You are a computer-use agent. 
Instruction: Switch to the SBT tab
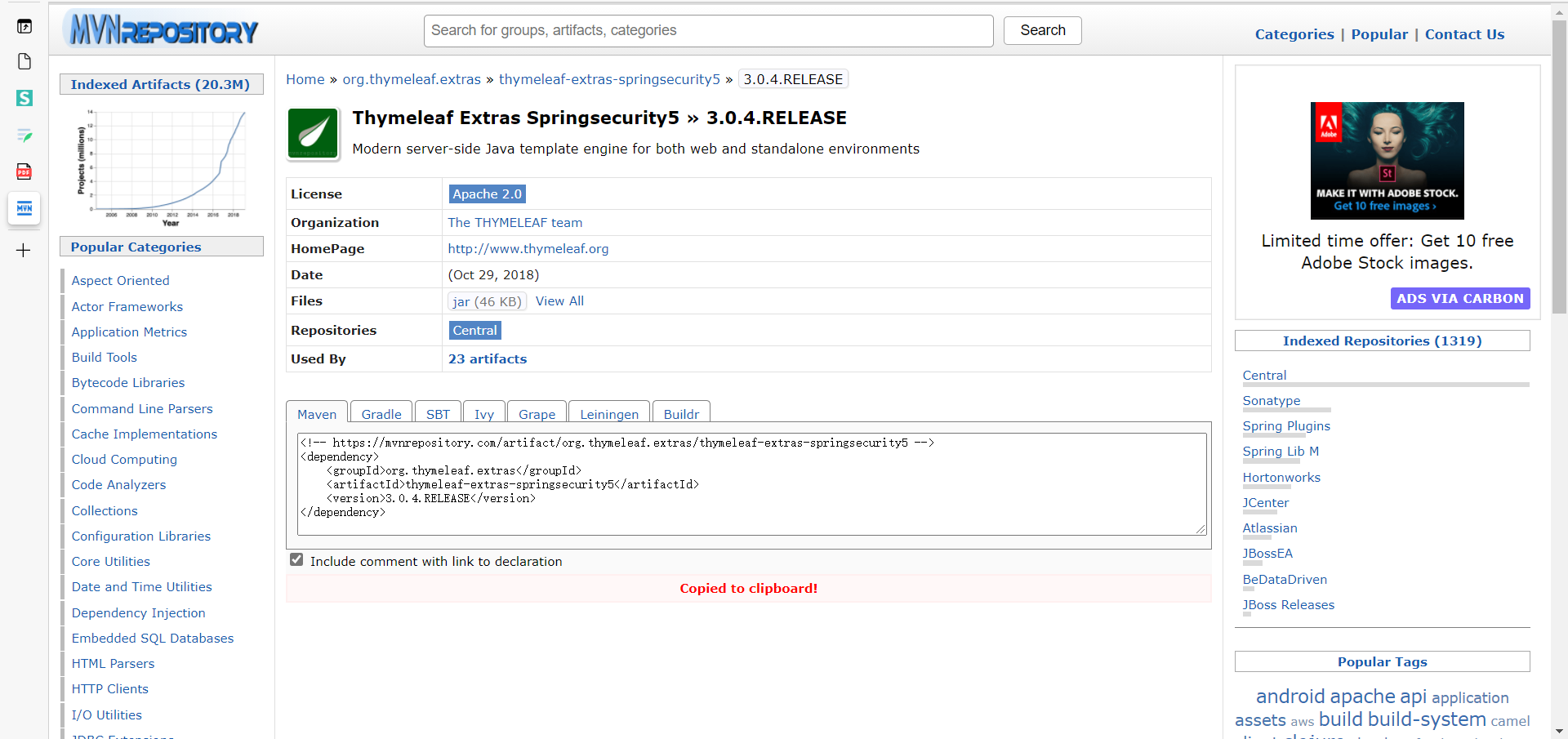[x=438, y=414]
